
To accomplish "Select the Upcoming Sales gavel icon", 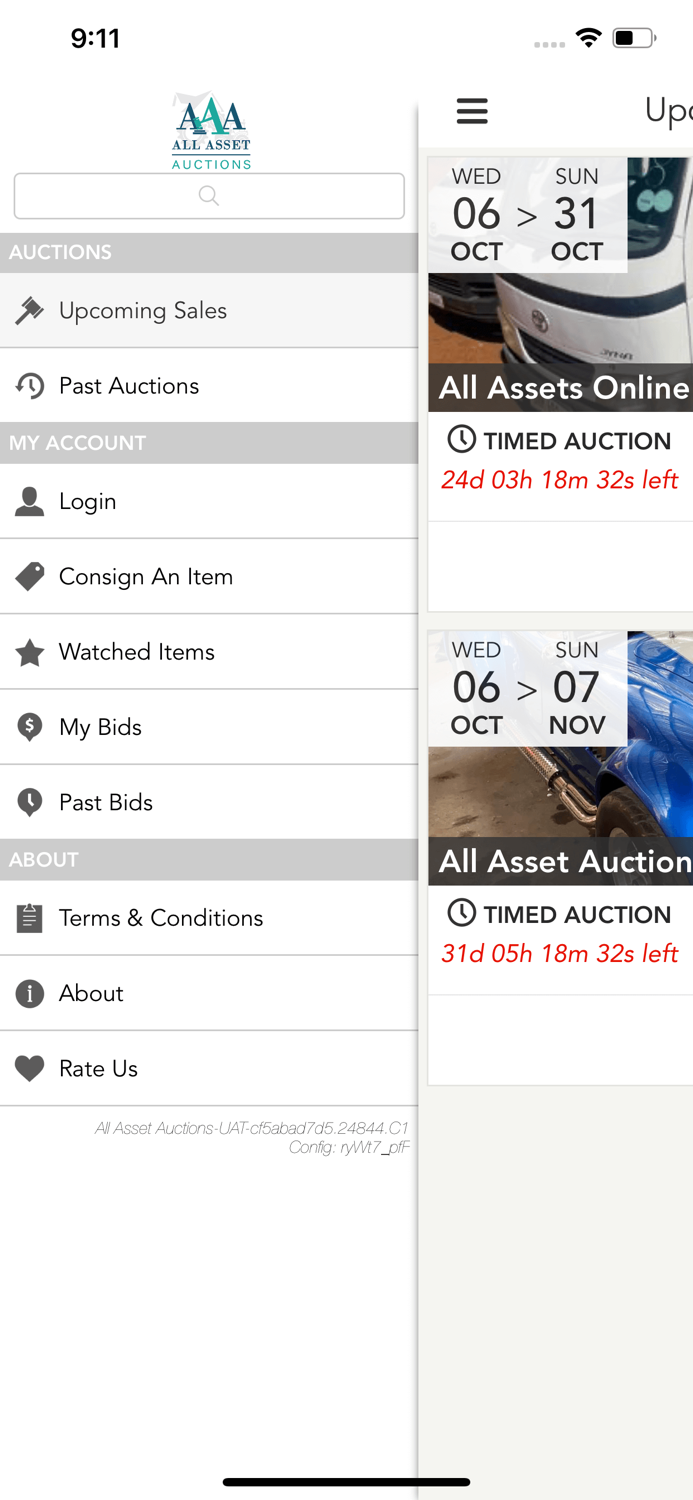I will [30, 310].
